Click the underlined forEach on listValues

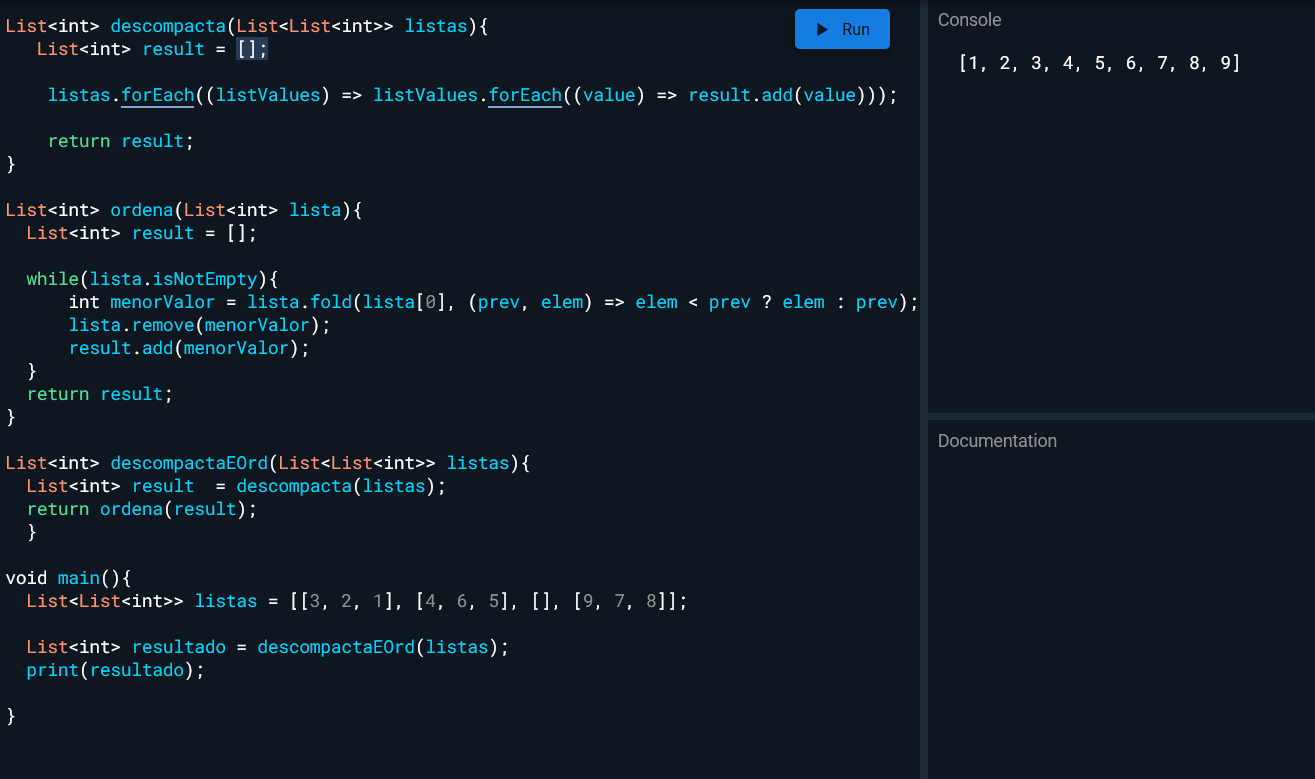click(x=524, y=95)
